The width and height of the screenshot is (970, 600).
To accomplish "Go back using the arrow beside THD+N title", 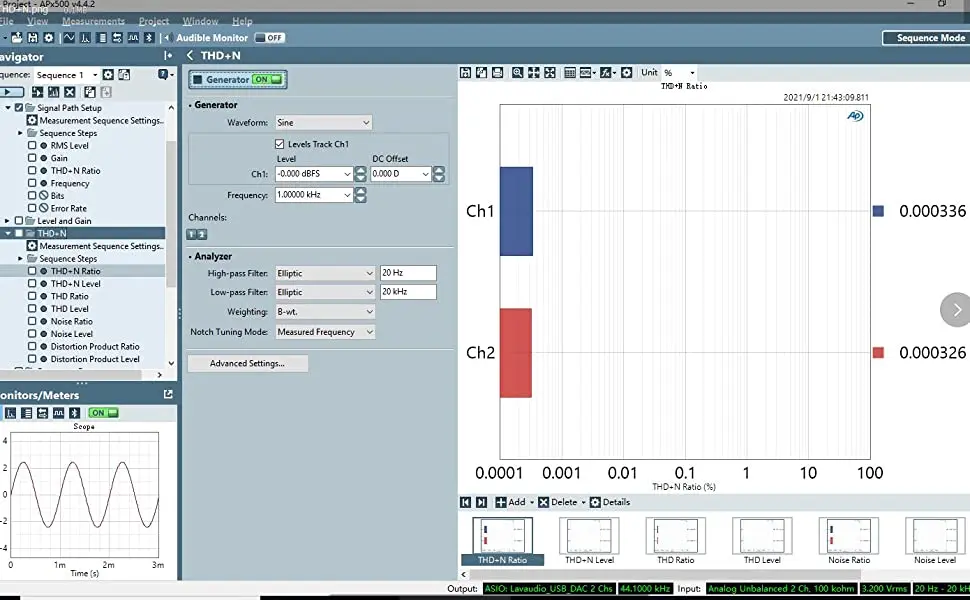I will tap(191, 56).
